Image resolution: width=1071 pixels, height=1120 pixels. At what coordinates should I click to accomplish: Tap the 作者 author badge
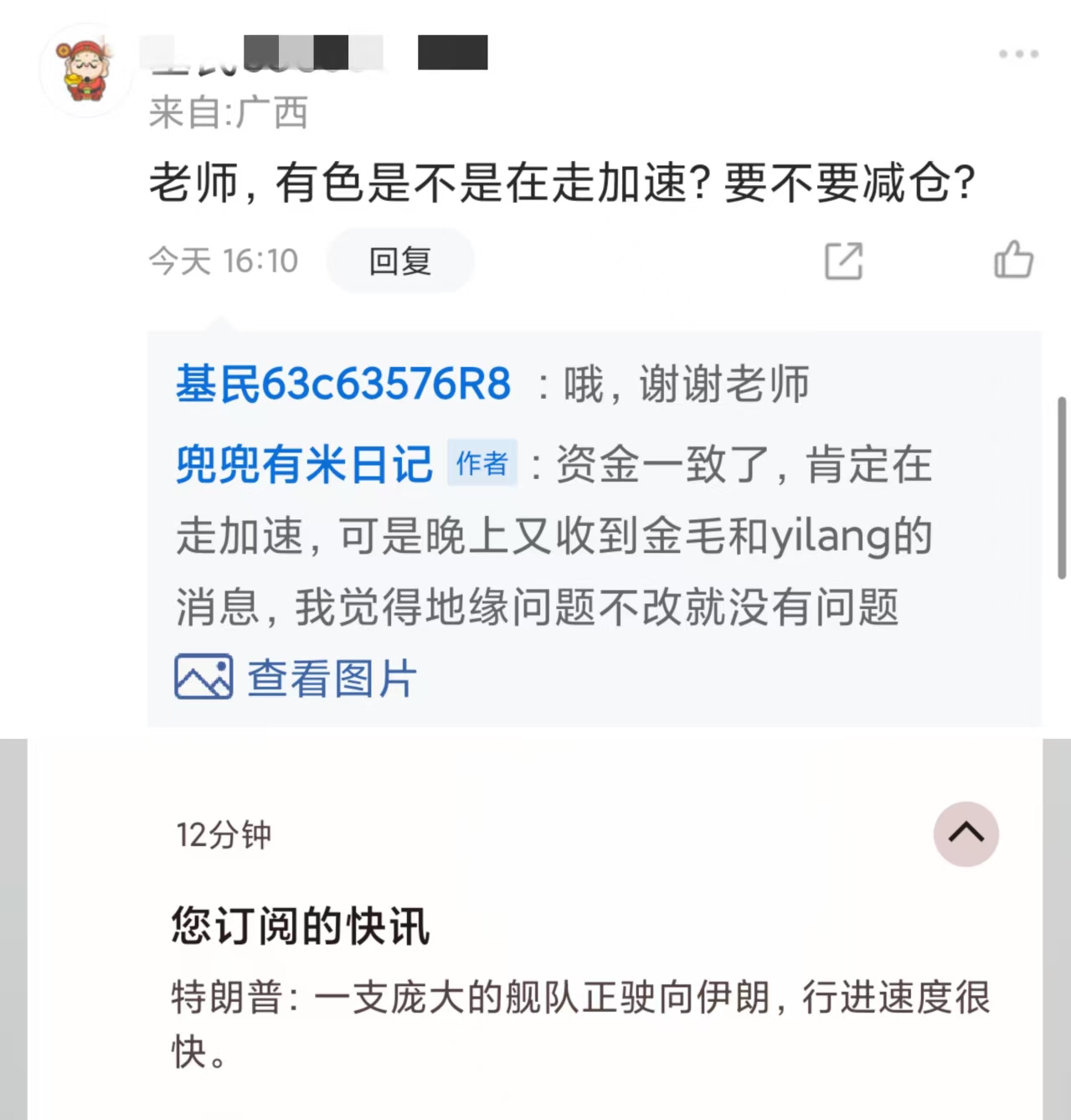tap(482, 462)
